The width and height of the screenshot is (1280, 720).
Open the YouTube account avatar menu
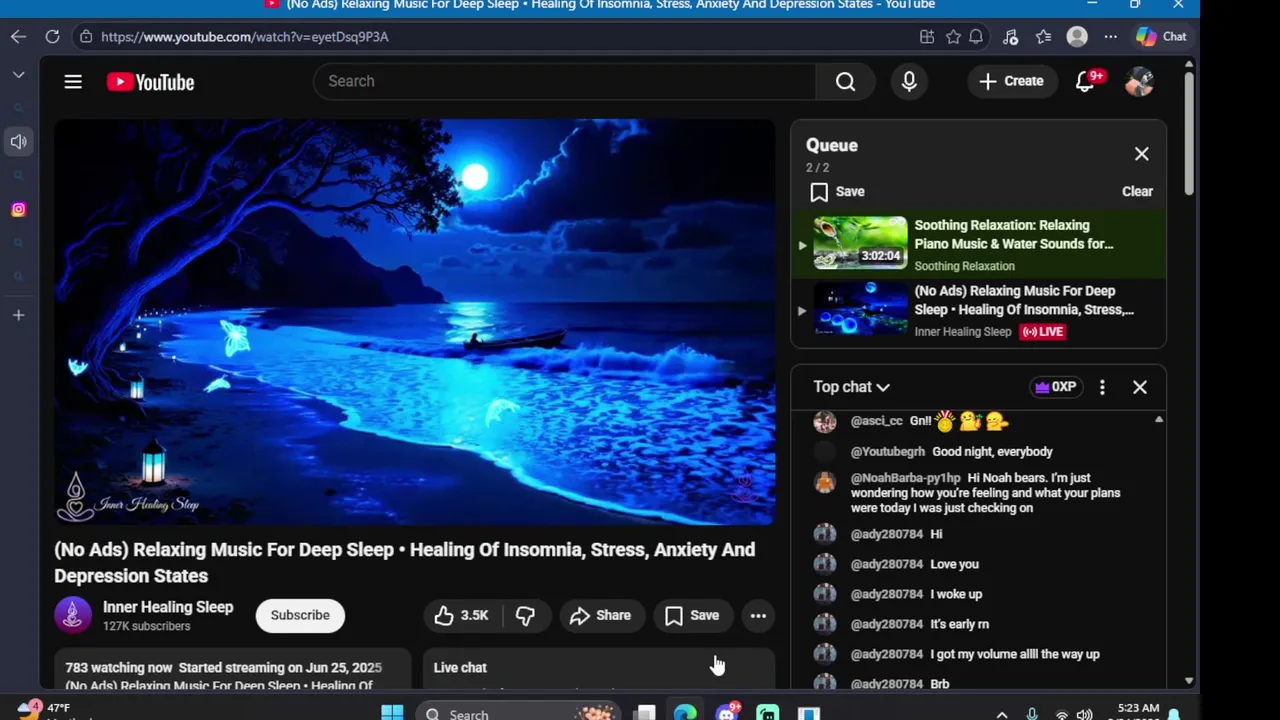tap(1139, 82)
